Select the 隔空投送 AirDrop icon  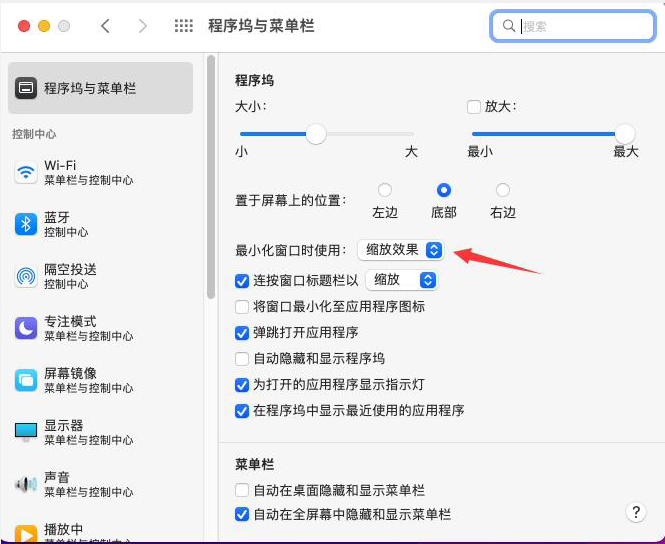tap(26, 276)
